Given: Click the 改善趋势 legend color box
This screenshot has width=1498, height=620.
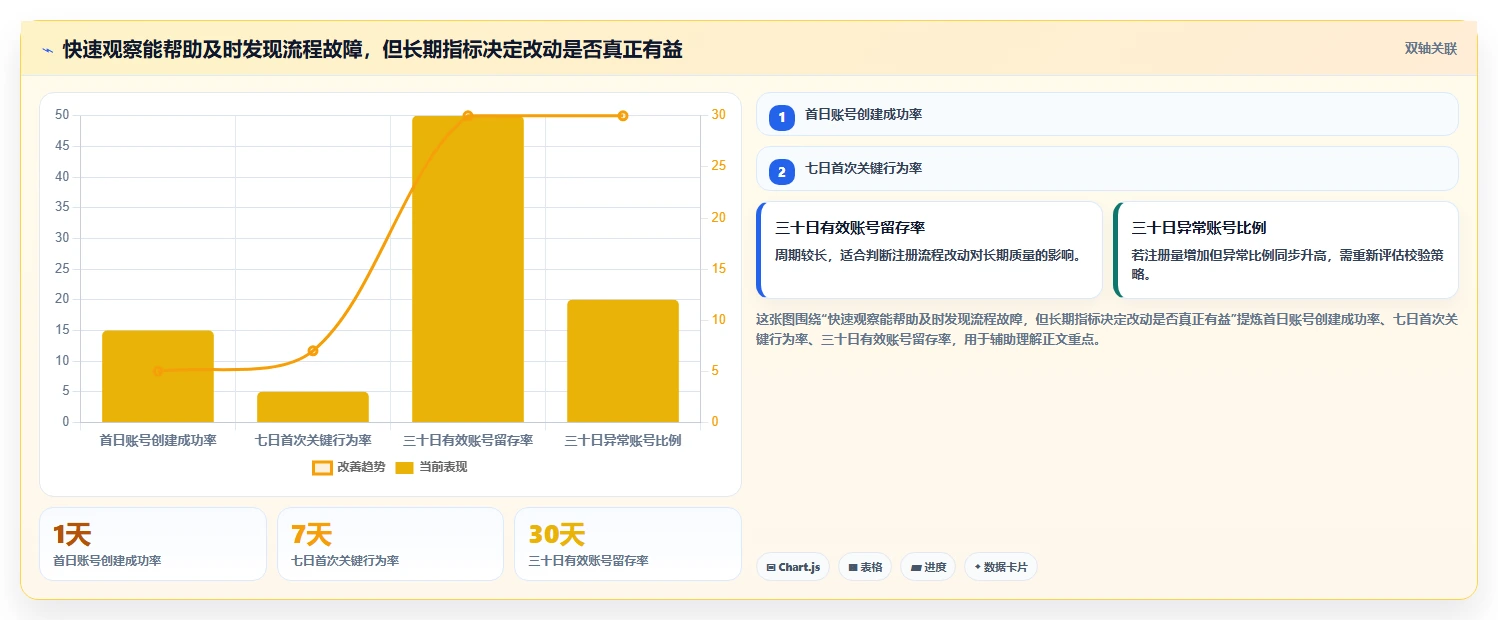Looking at the screenshot, I should pos(322,467).
